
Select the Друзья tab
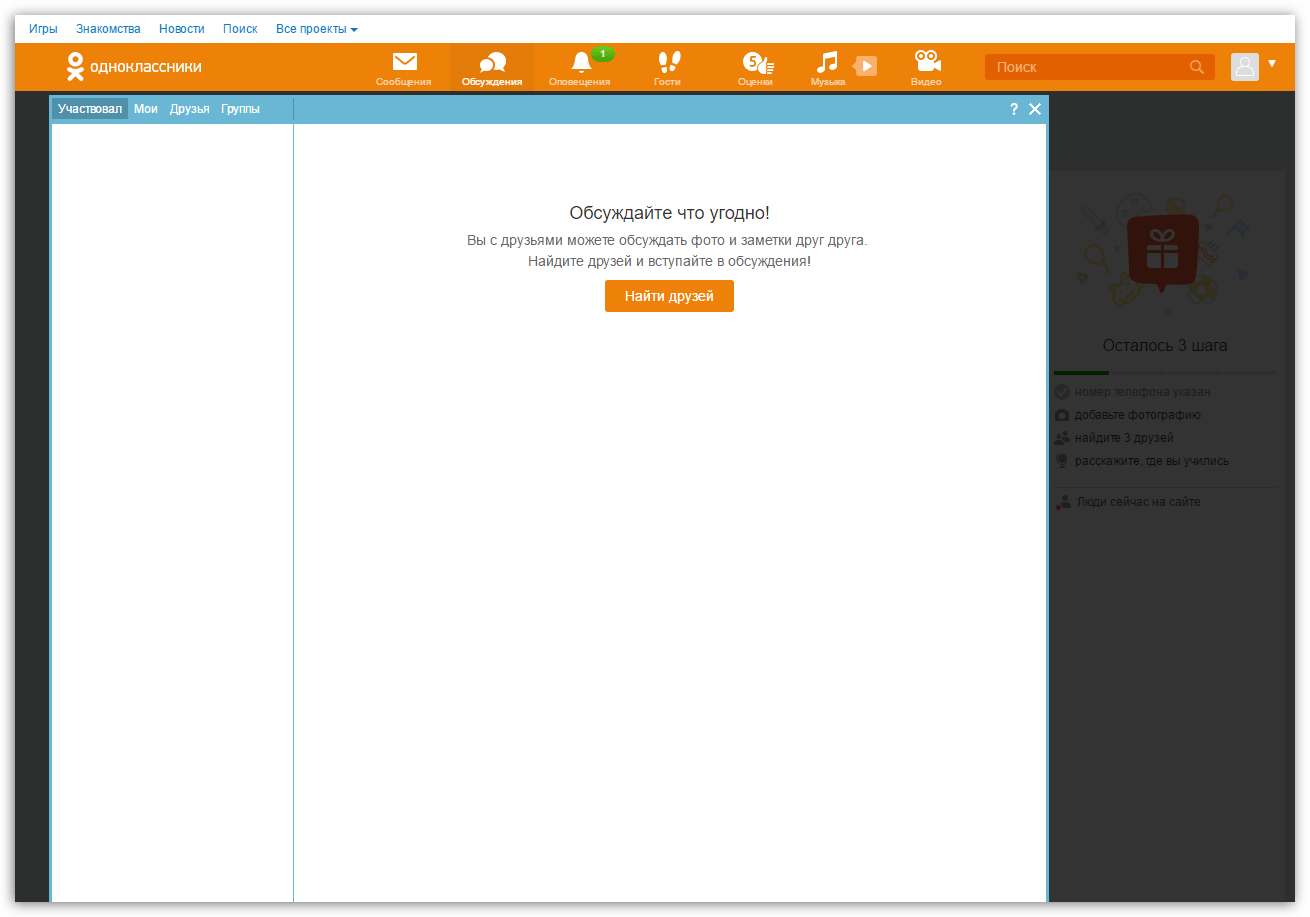click(x=190, y=109)
